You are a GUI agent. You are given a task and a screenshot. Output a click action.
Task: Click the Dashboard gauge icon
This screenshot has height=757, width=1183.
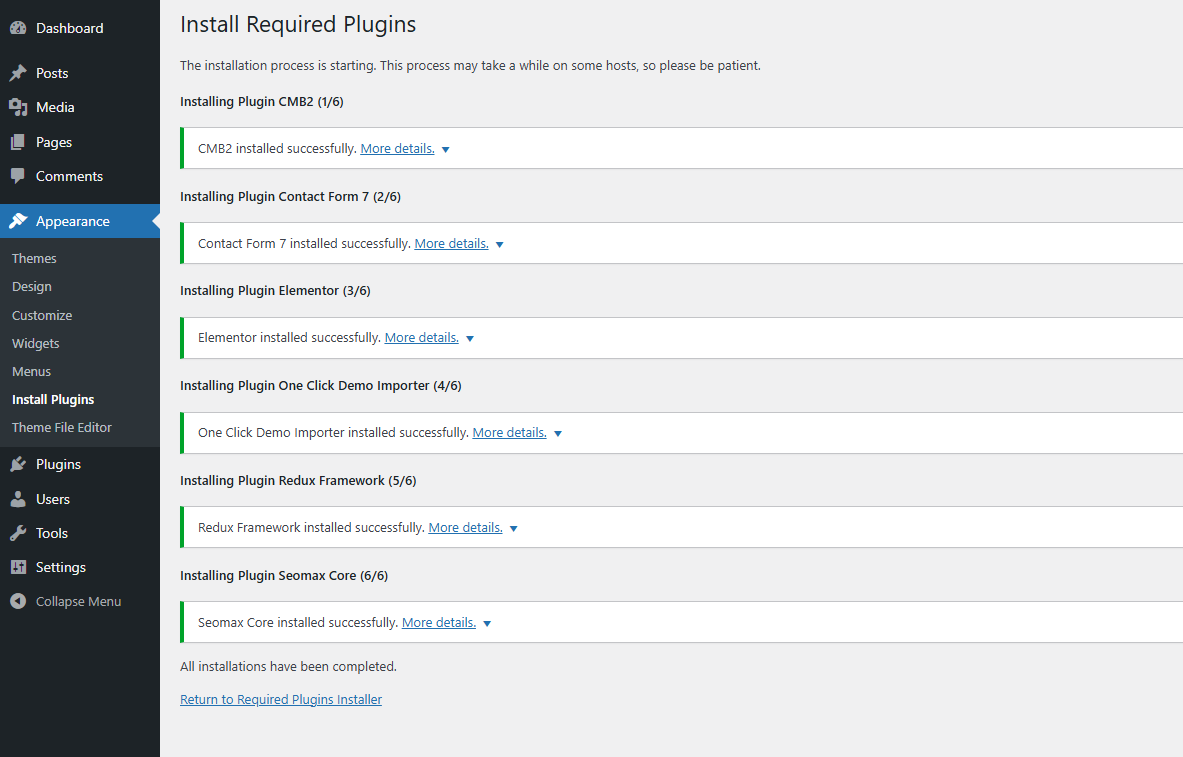pos(18,28)
